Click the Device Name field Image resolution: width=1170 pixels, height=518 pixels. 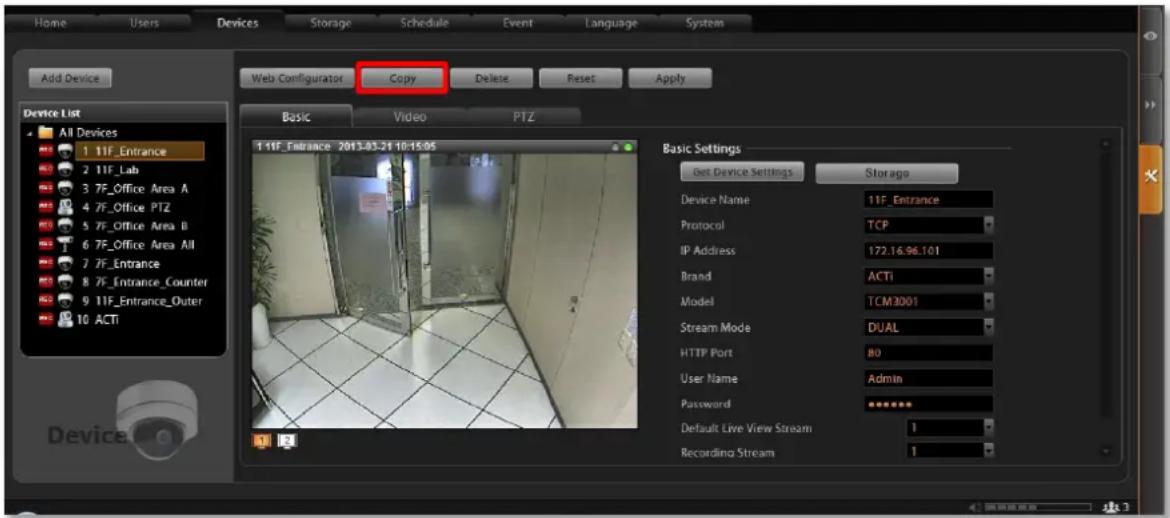pyautogui.click(x=928, y=199)
